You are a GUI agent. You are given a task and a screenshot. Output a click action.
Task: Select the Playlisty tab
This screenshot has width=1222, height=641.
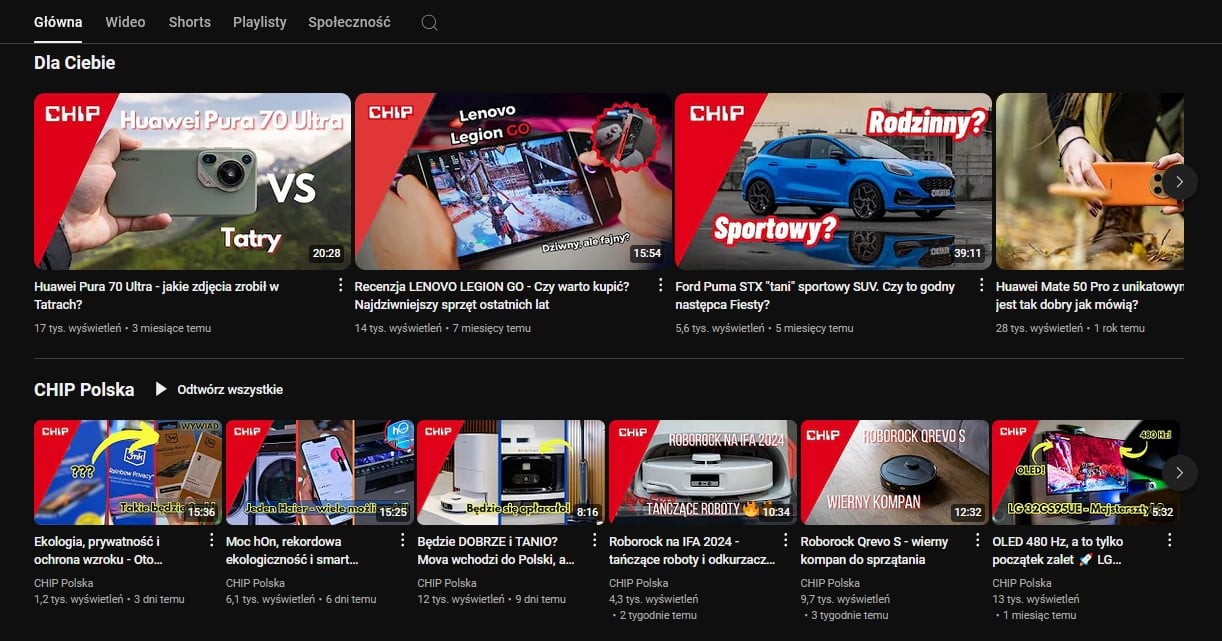pyautogui.click(x=259, y=21)
